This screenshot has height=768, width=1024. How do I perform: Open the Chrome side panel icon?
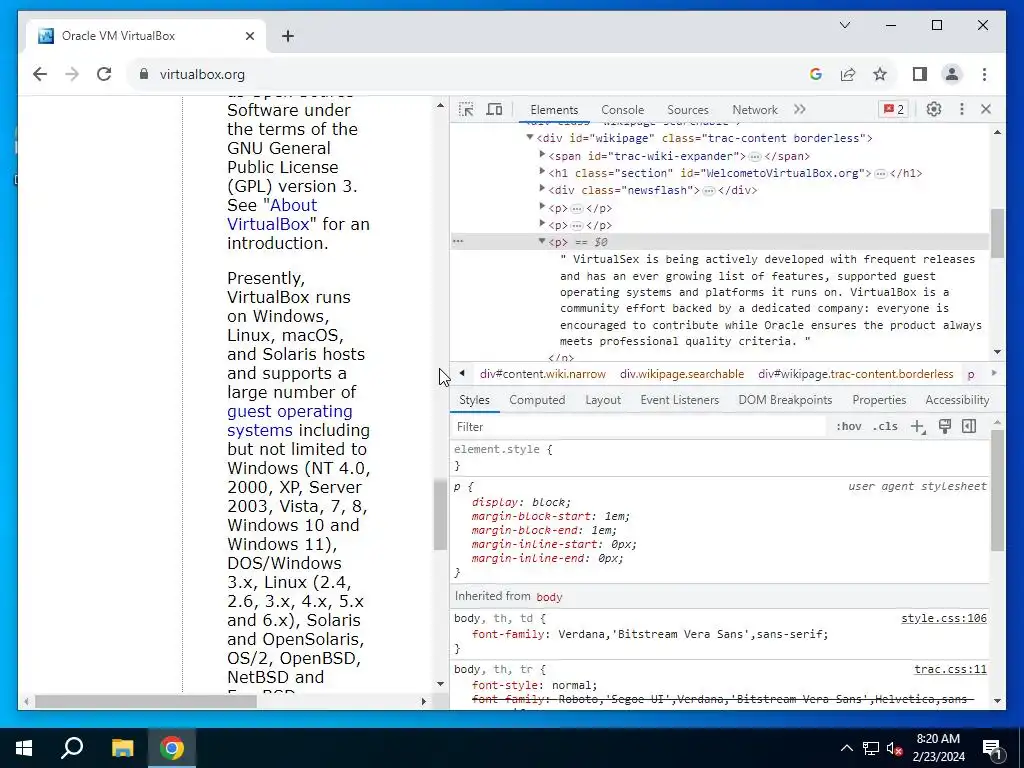pos(920,74)
